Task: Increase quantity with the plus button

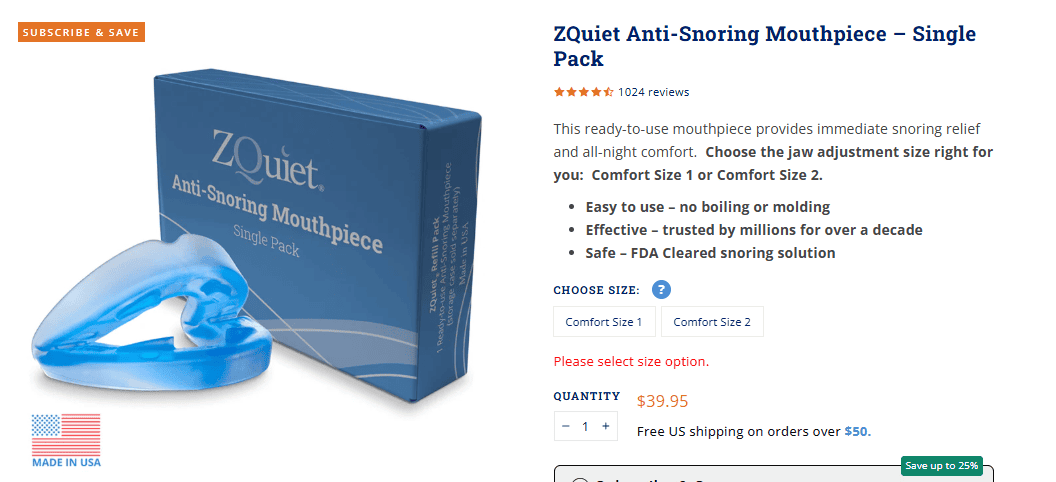Action: click(606, 426)
